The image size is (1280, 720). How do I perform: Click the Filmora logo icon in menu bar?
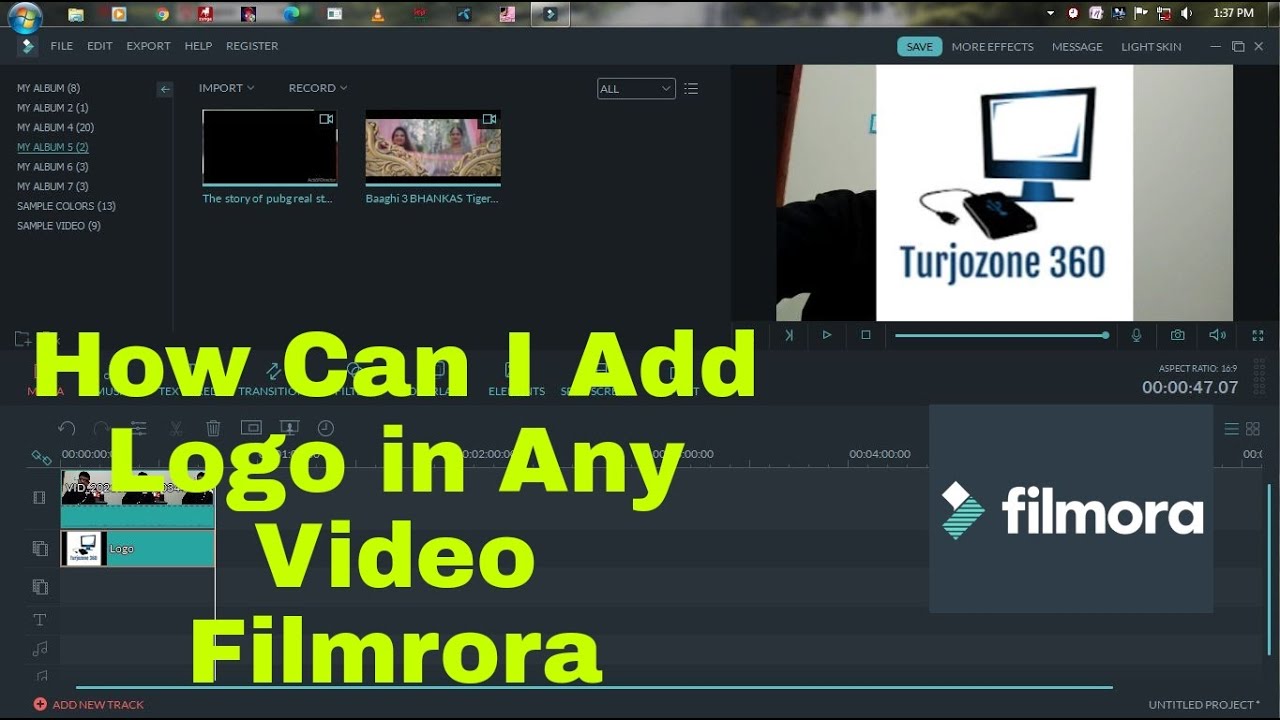[27, 46]
